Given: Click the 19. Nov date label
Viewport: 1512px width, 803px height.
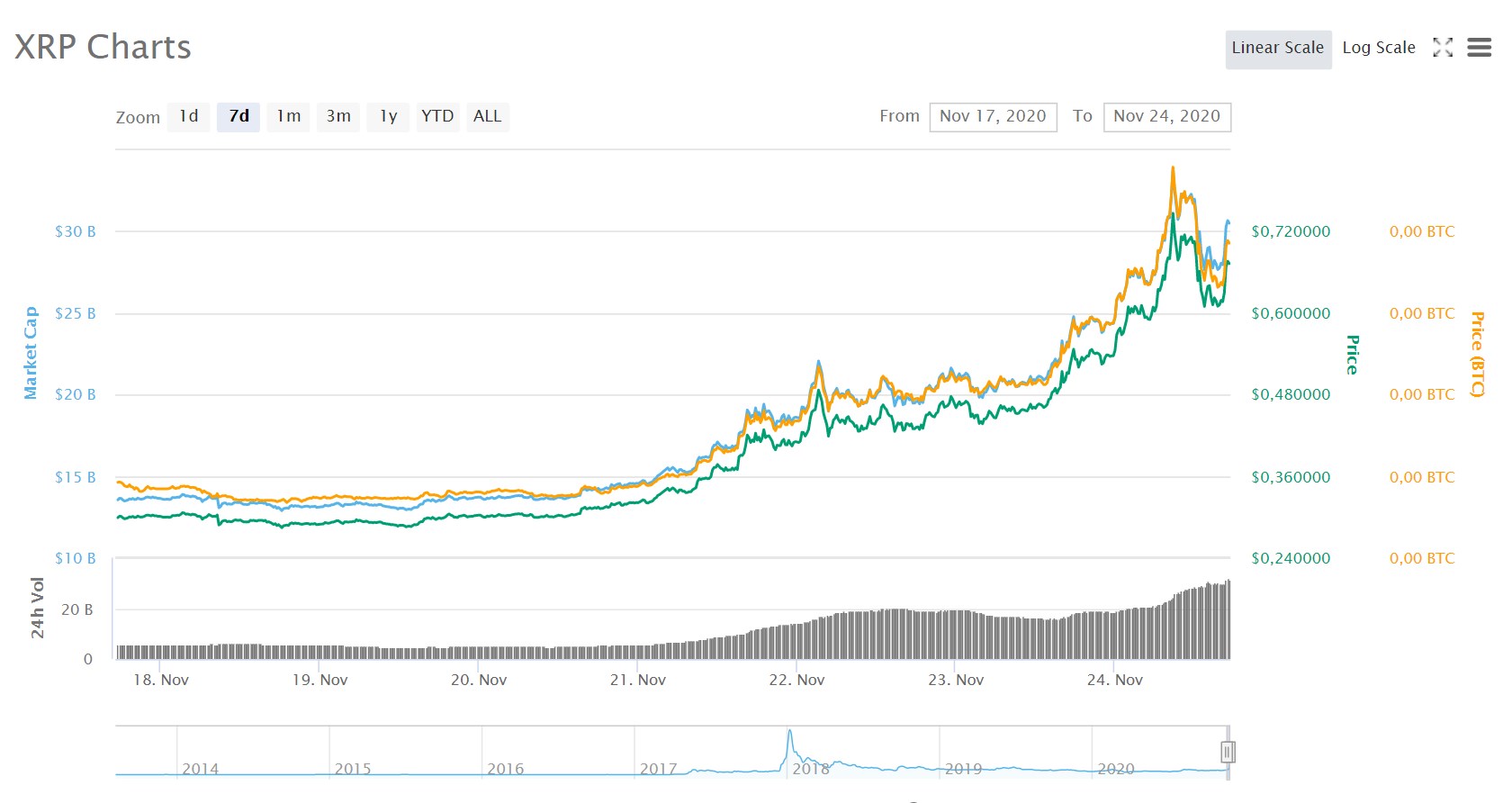Looking at the screenshot, I should [319, 680].
